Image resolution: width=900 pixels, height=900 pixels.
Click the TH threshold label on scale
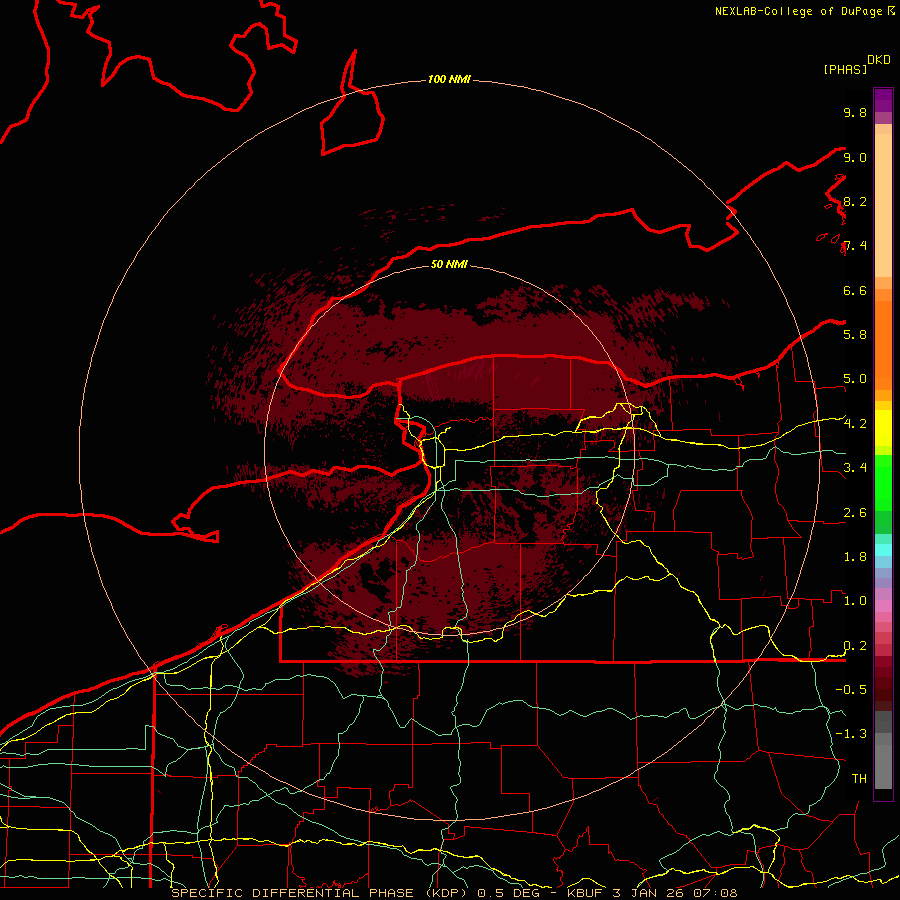pyautogui.click(x=859, y=779)
